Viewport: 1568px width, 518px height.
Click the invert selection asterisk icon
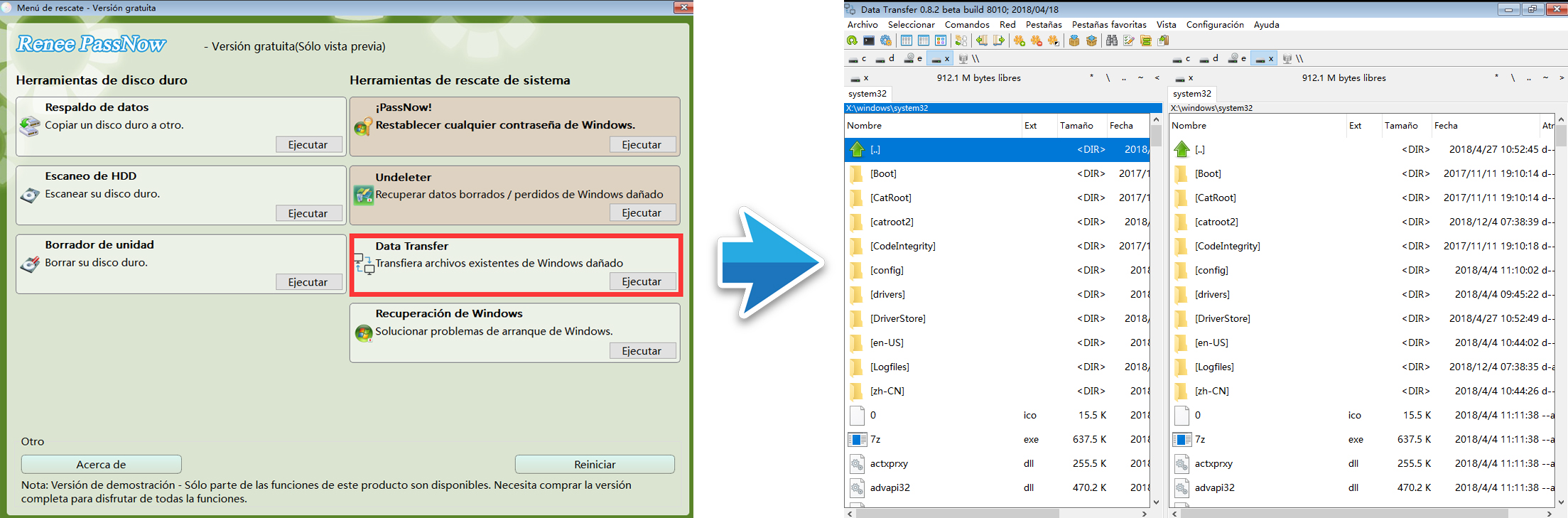[x=1054, y=41]
